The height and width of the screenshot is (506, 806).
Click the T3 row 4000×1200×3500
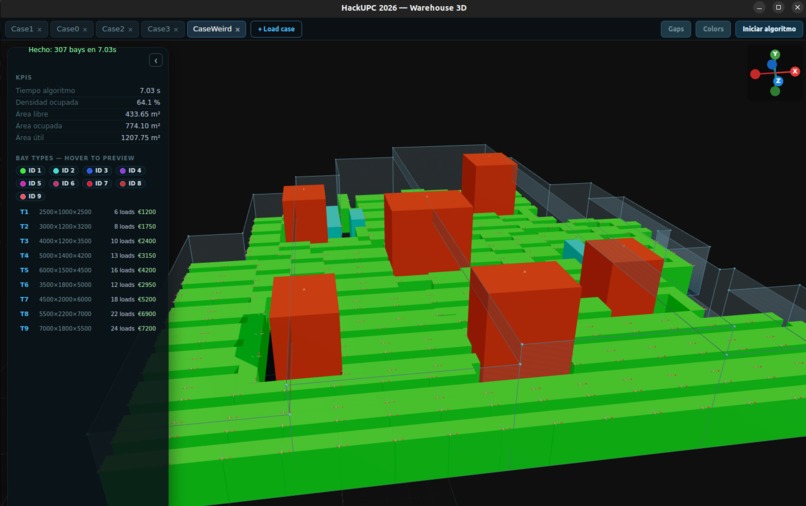coord(87,241)
